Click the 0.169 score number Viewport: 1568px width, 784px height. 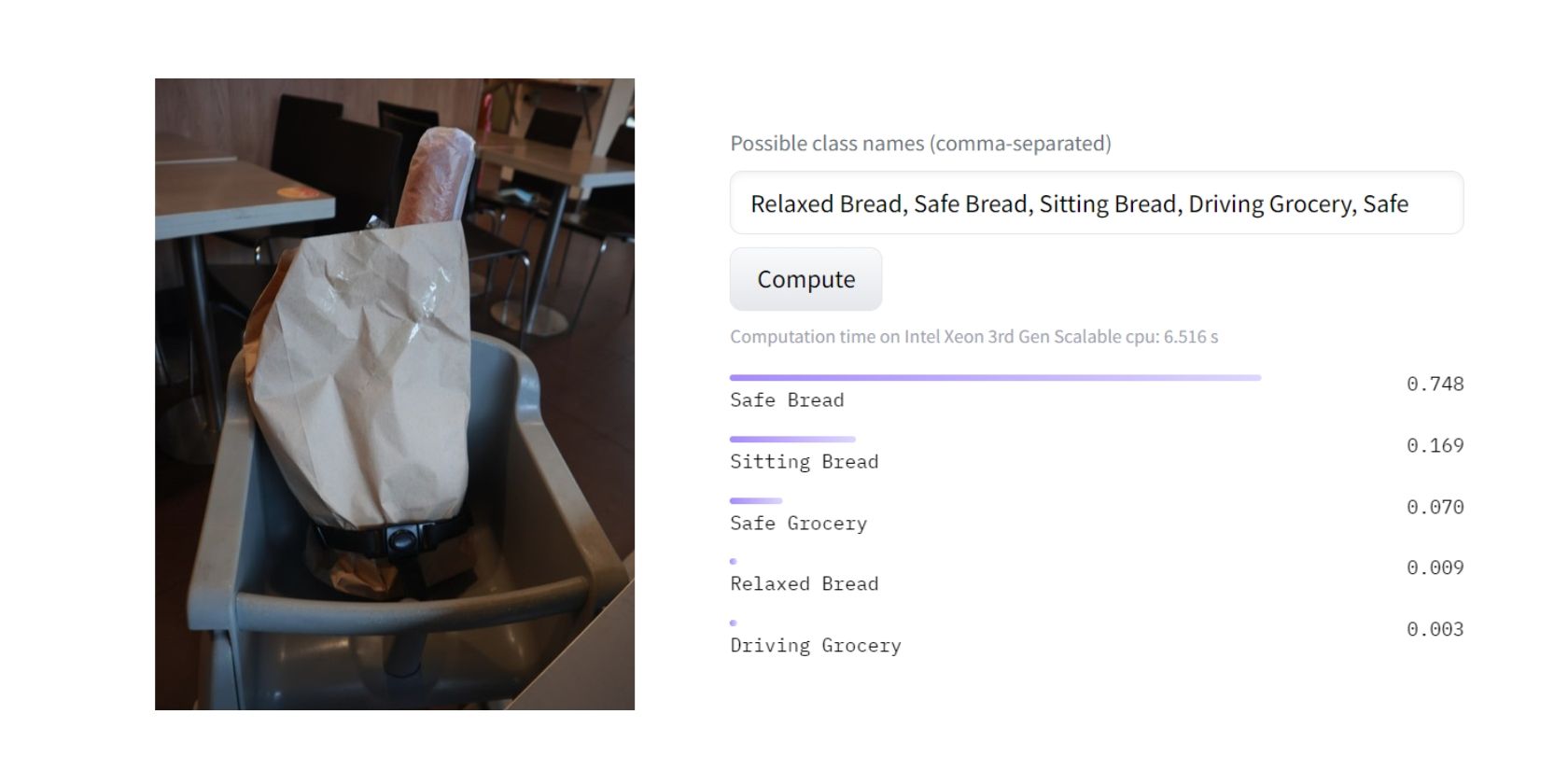[1435, 445]
